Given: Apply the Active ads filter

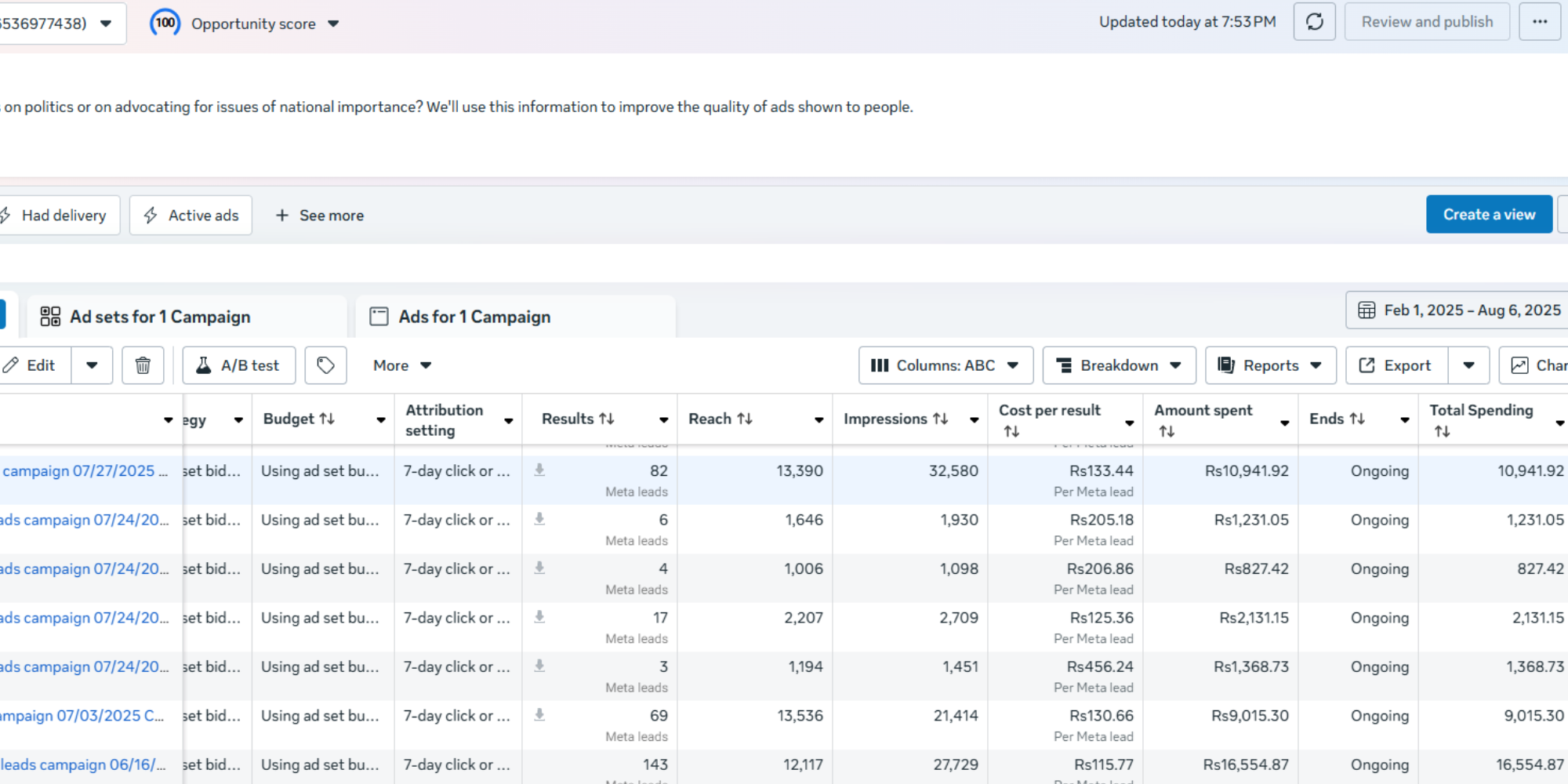Looking at the screenshot, I should pos(191,215).
